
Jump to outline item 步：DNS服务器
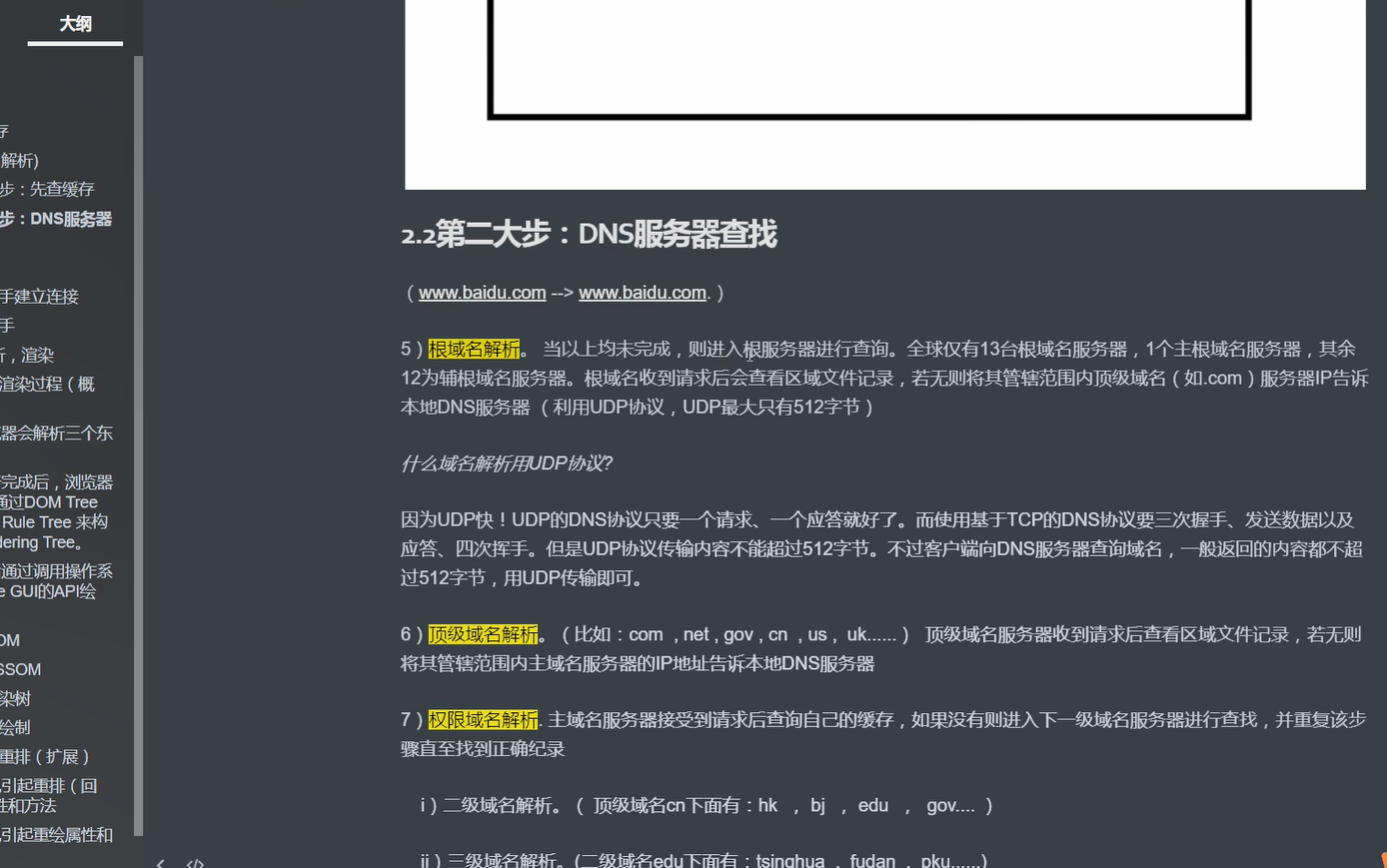pos(56,219)
